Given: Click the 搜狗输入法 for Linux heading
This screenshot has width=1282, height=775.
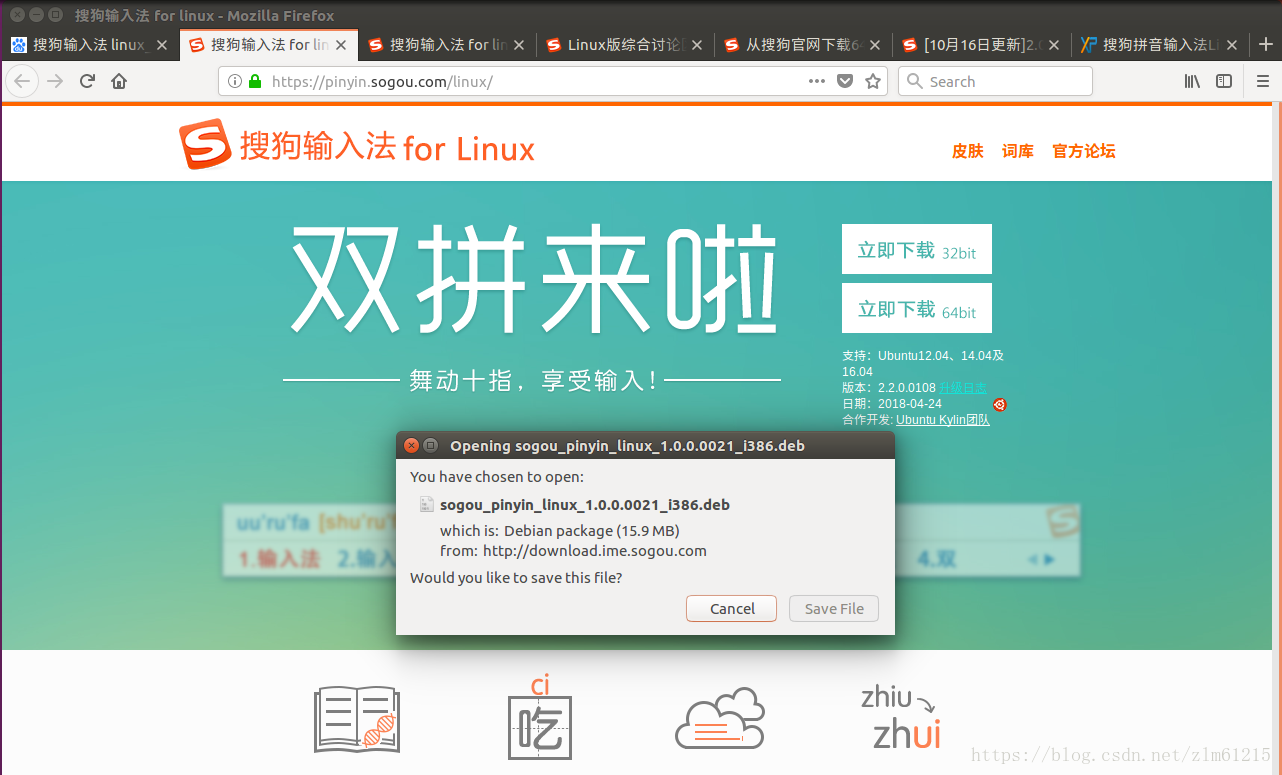Looking at the screenshot, I should tap(387, 148).
